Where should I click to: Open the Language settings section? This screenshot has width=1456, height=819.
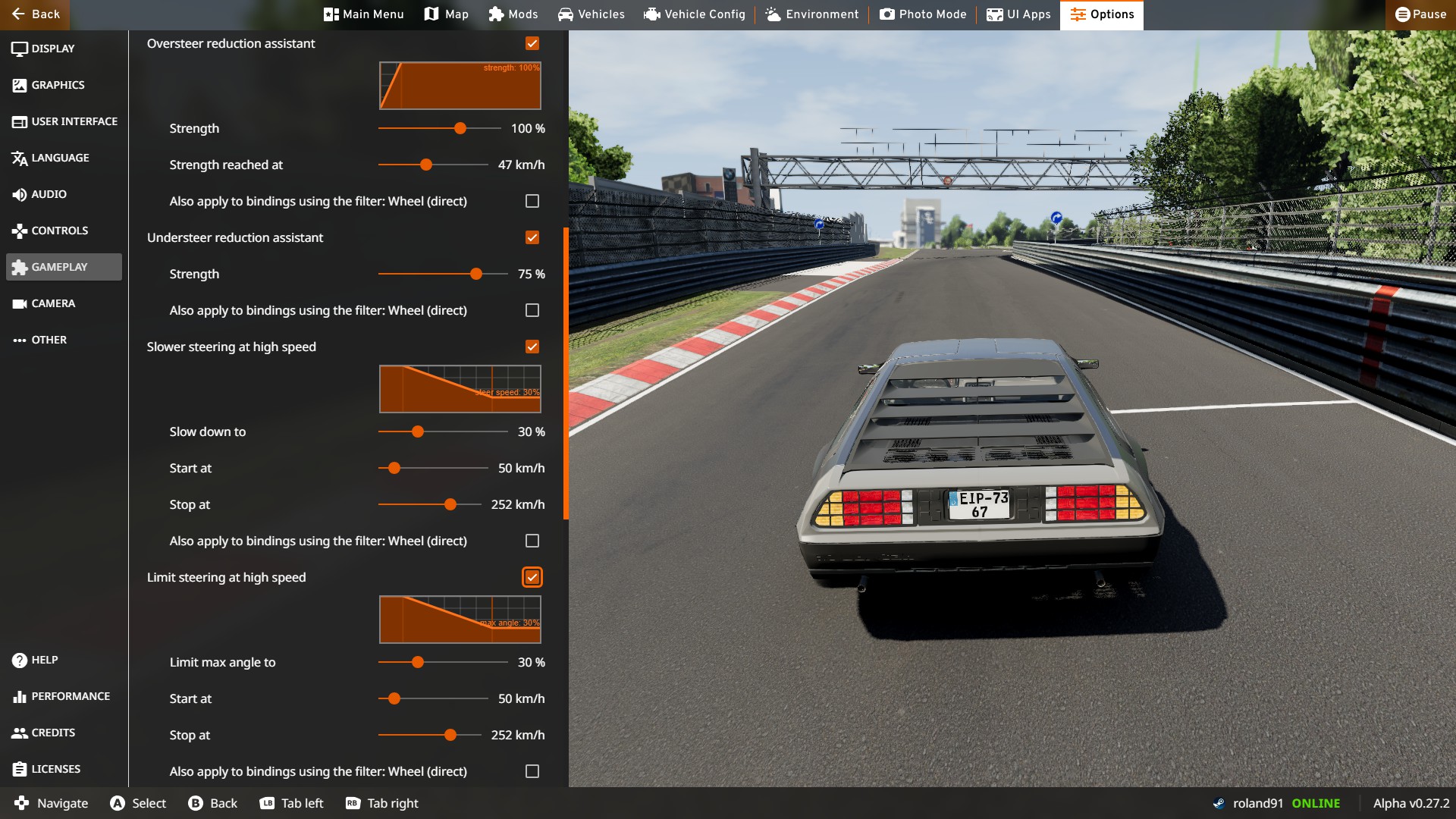(x=59, y=158)
